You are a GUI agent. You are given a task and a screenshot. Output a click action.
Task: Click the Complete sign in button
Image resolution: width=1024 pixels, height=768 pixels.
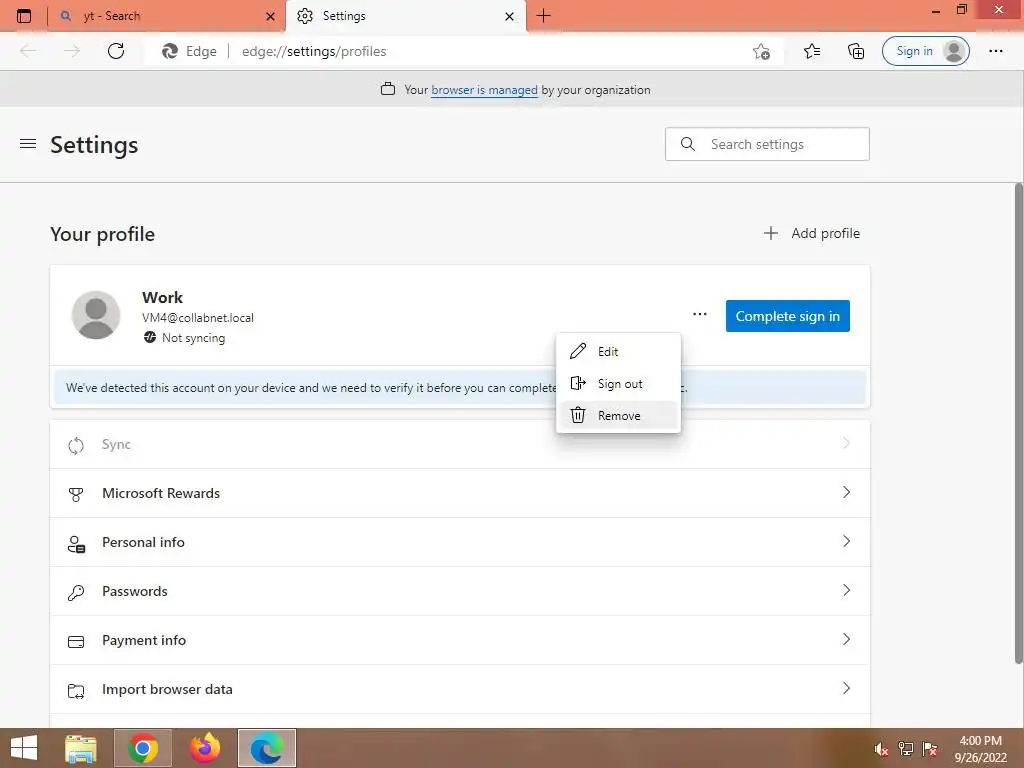pos(788,316)
